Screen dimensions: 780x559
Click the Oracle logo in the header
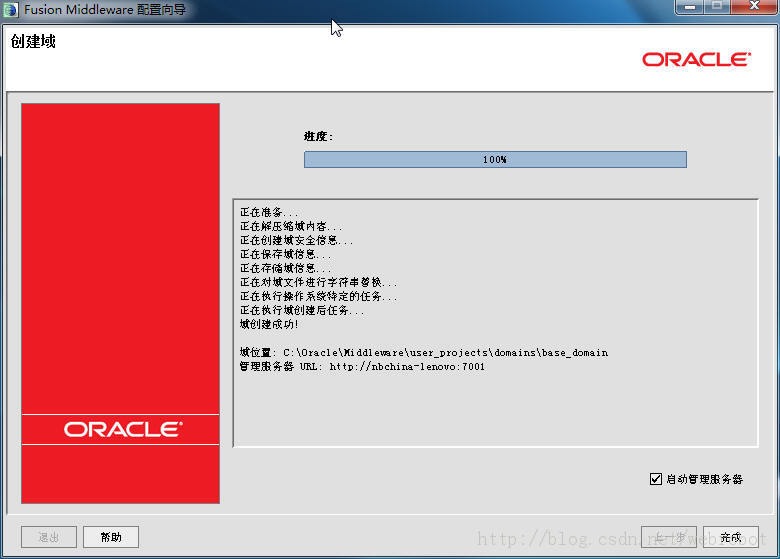click(x=696, y=60)
